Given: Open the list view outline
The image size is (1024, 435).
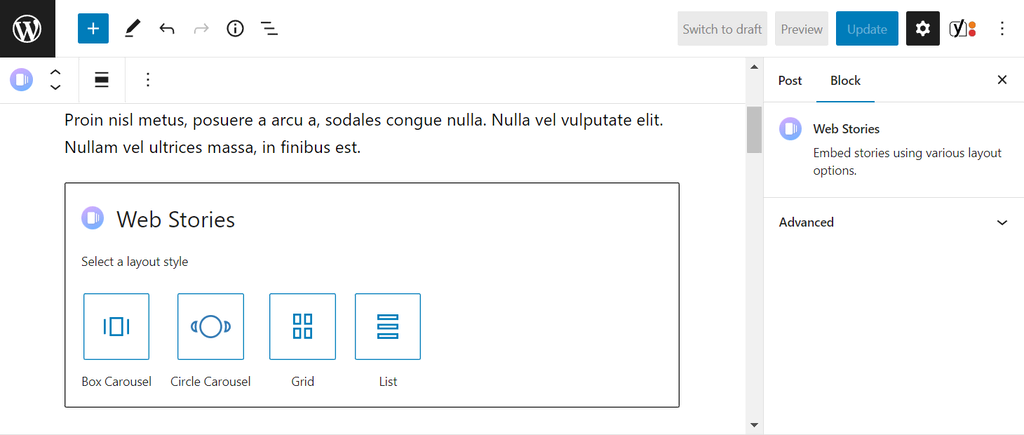Looking at the screenshot, I should click(x=269, y=29).
